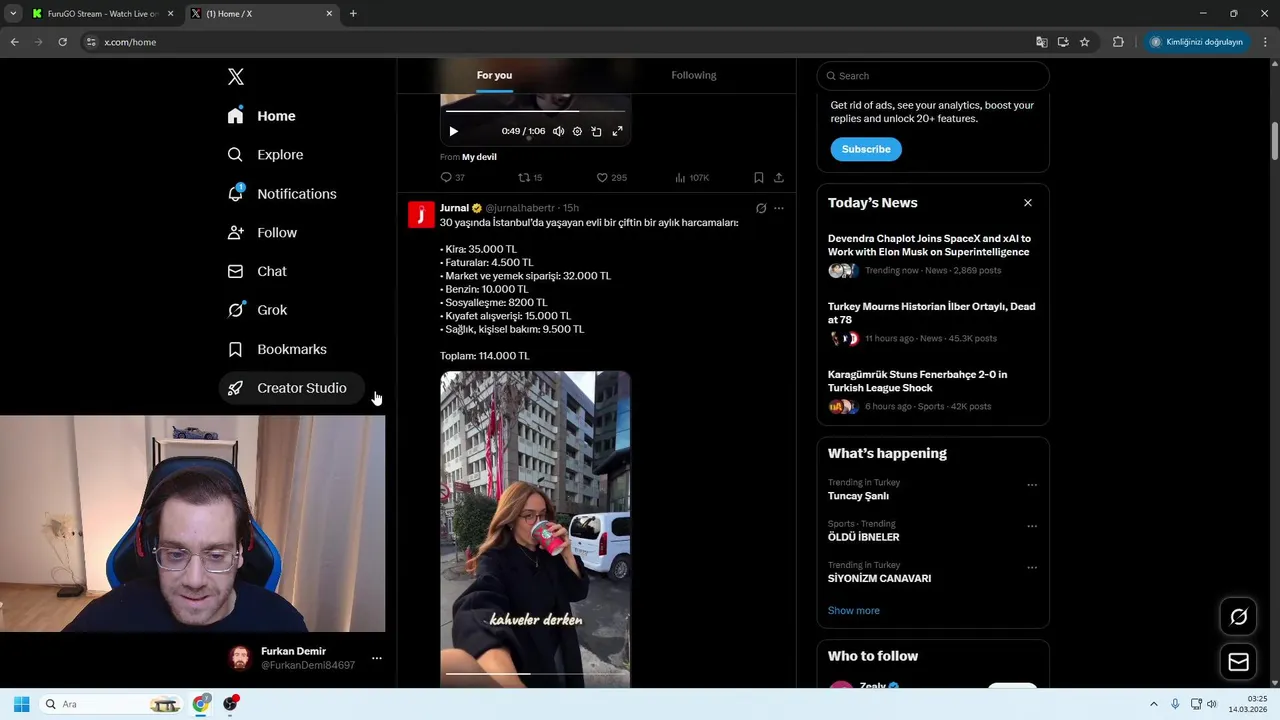Viewport: 1280px width, 720px height.
Task: Open a new browser tab
Action: (353, 14)
